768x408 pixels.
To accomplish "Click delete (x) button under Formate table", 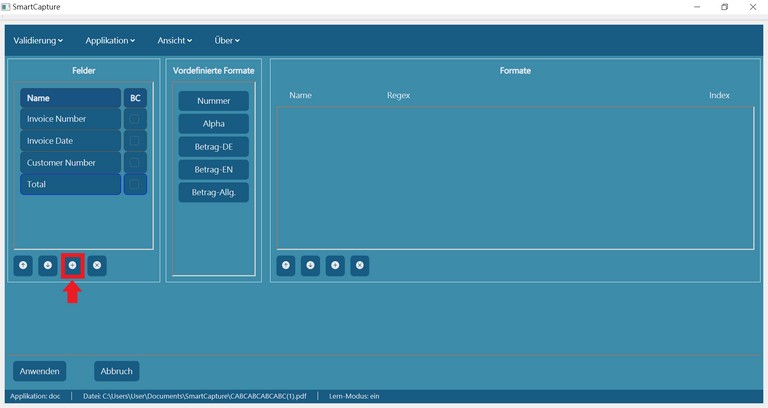I will tap(359, 265).
